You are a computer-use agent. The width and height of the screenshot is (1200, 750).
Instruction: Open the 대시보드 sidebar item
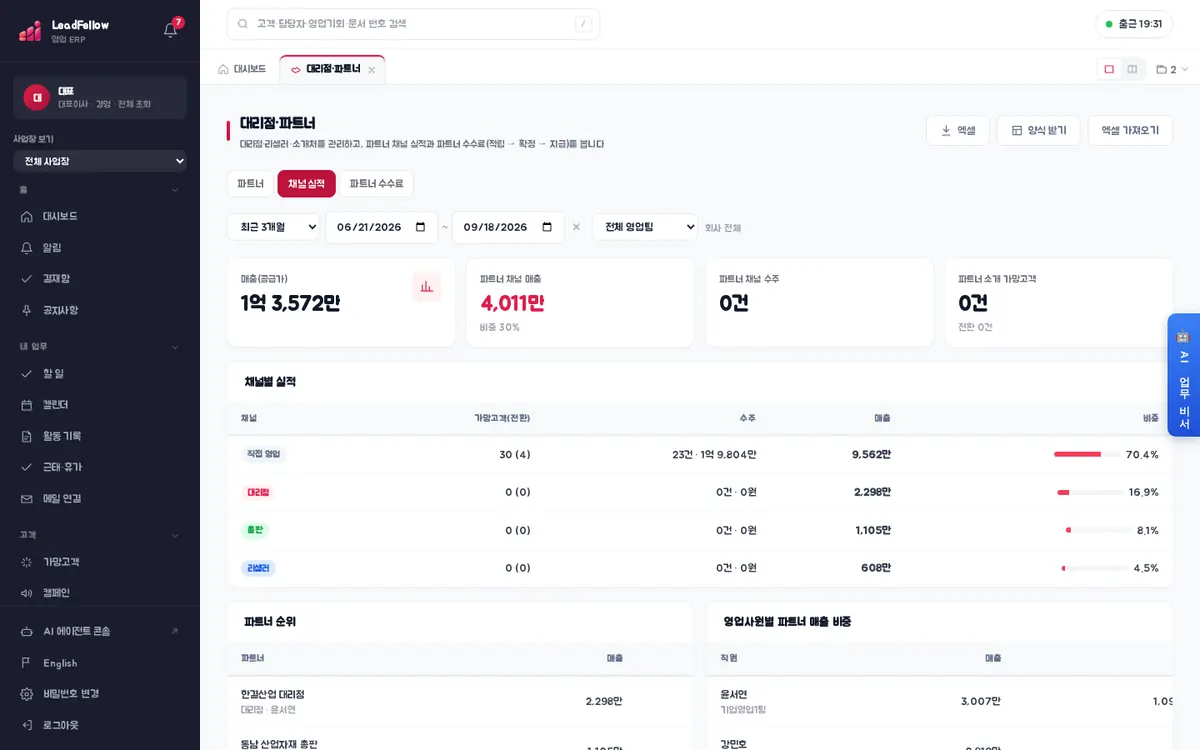(100, 216)
